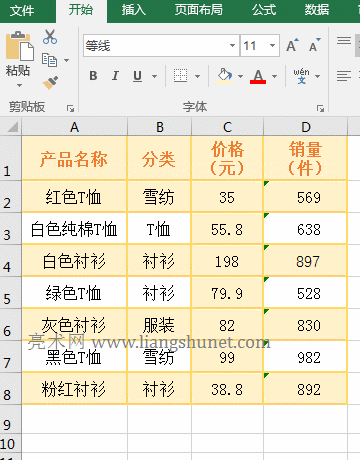Select the category cell 服装

(x=159, y=325)
